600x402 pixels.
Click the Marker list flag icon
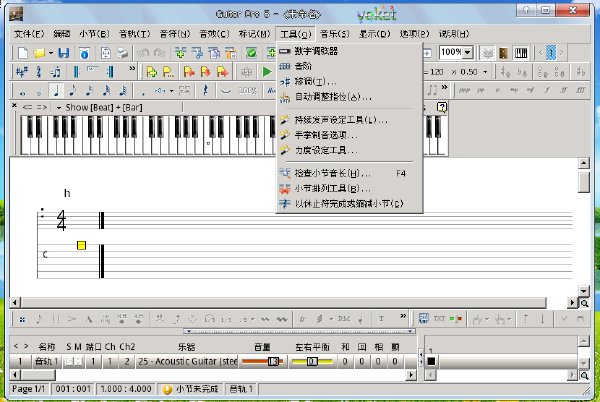tap(168, 72)
